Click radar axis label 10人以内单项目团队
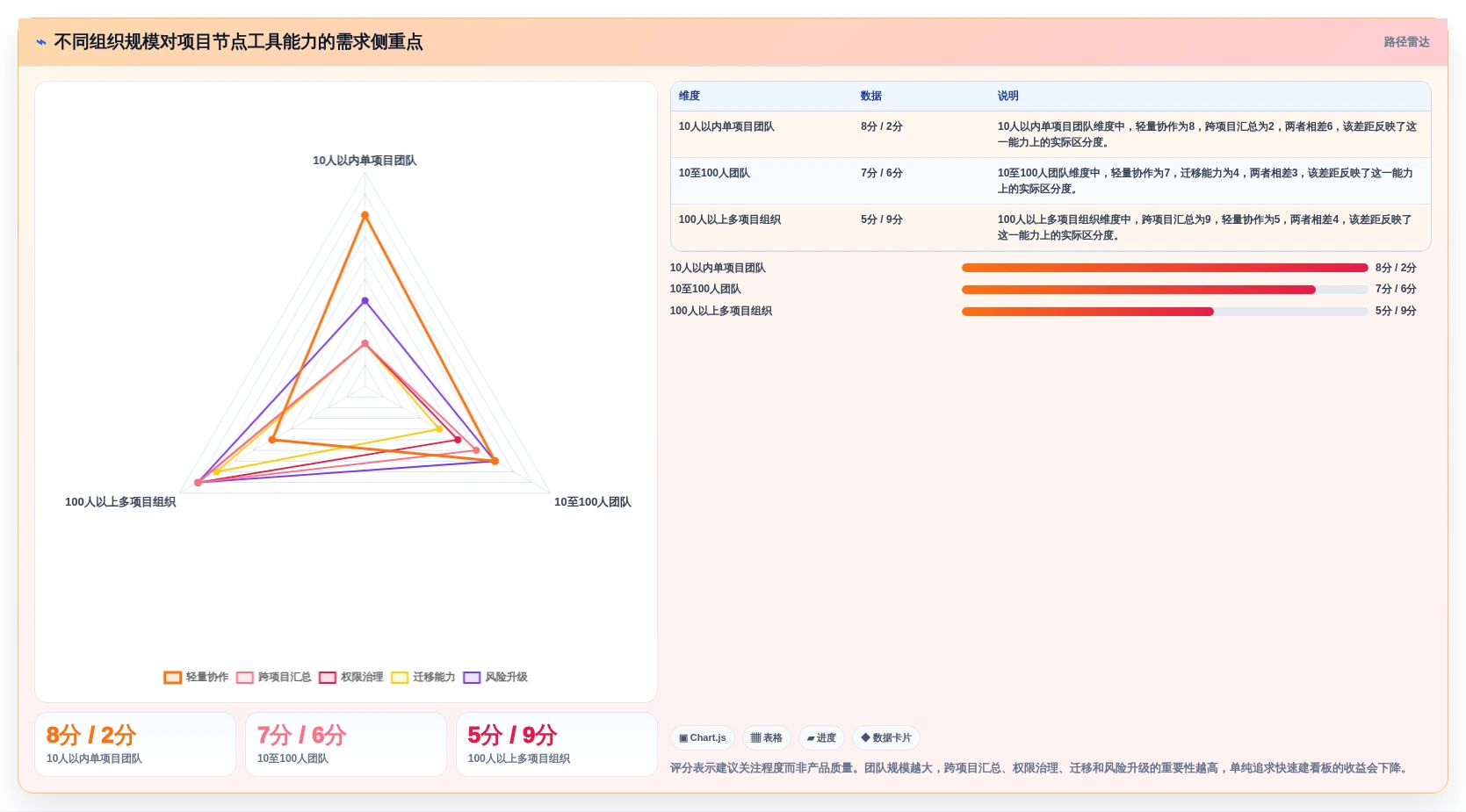Viewport: 1466px width, 812px height. 365,161
